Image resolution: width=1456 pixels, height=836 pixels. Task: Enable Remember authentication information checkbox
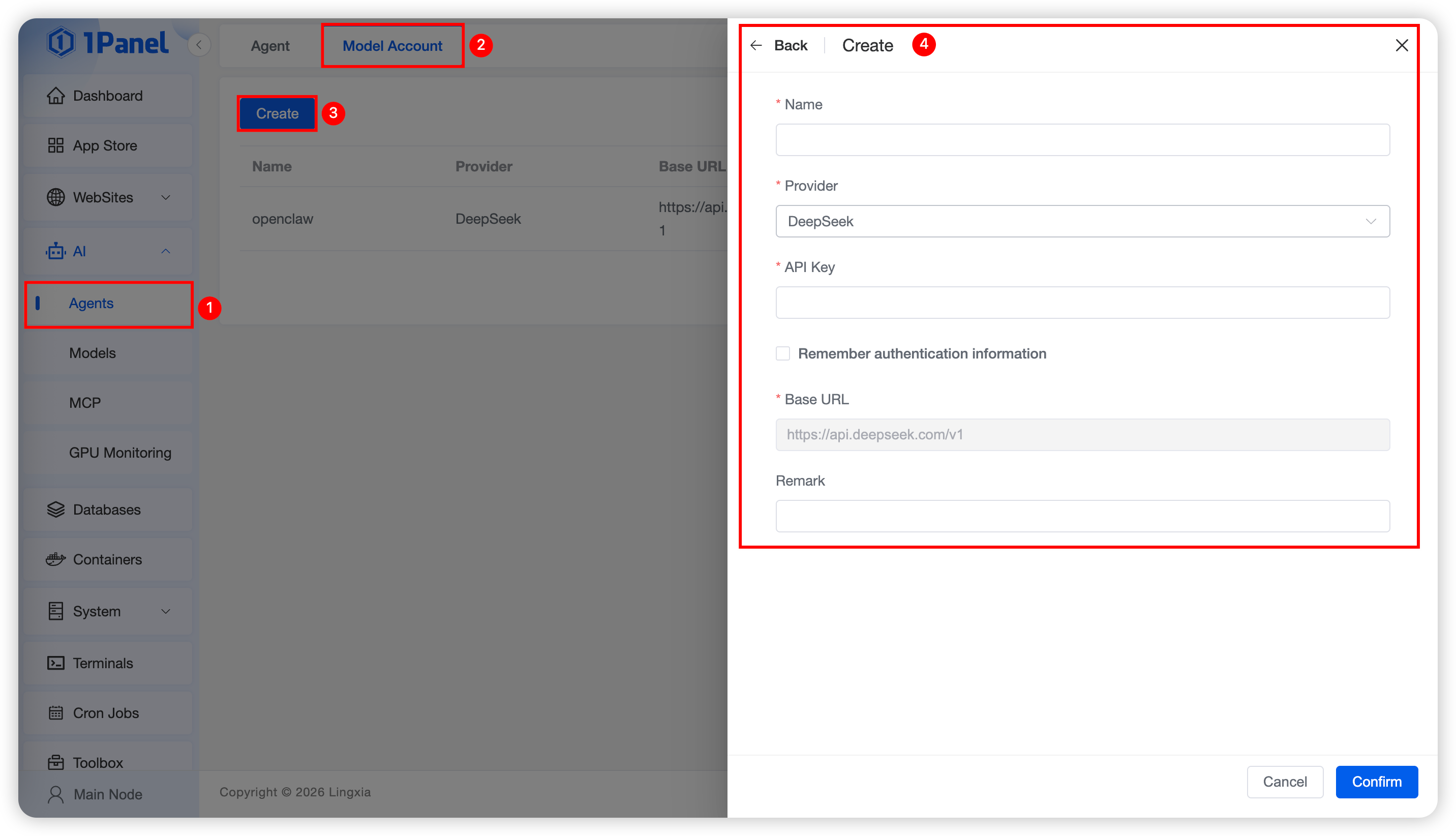tap(783, 354)
